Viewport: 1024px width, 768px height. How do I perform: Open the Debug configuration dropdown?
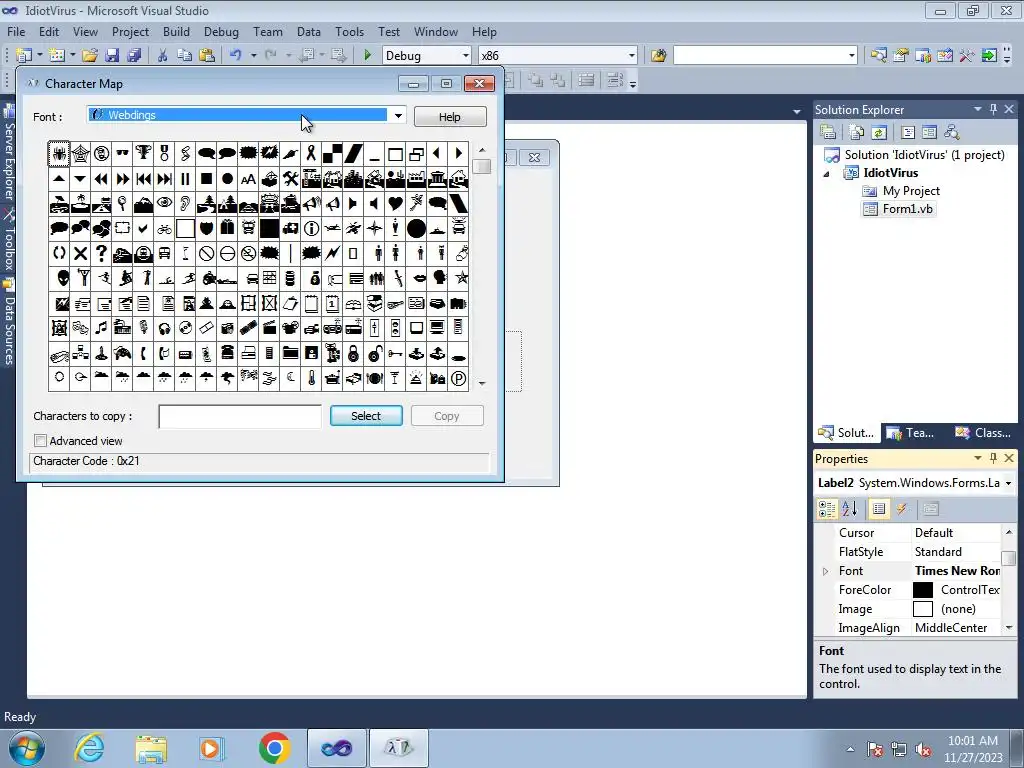465,56
